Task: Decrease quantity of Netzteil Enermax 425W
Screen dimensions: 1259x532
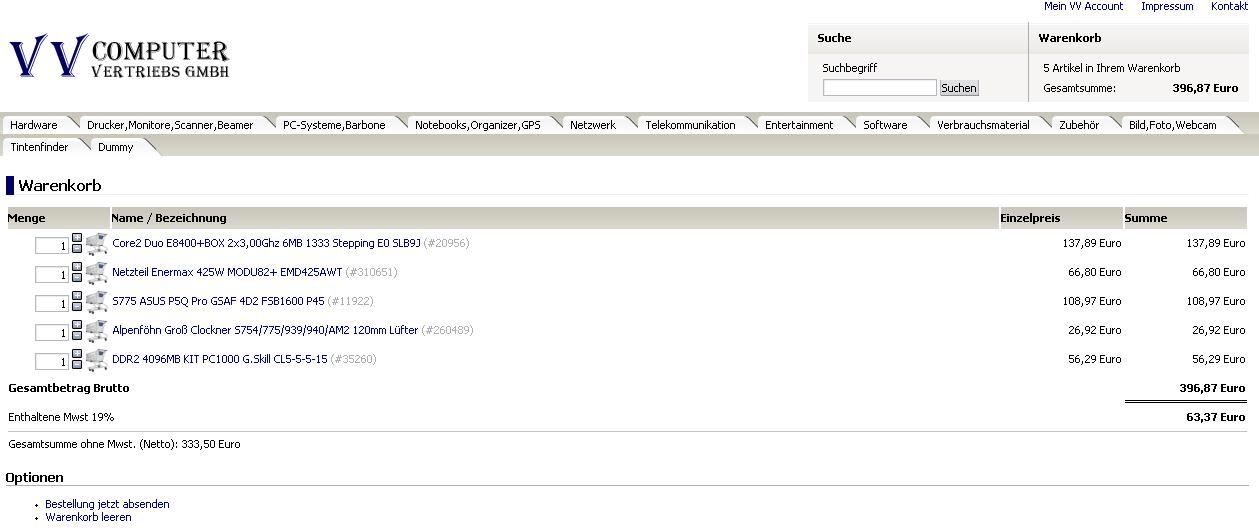Action: 77,278
